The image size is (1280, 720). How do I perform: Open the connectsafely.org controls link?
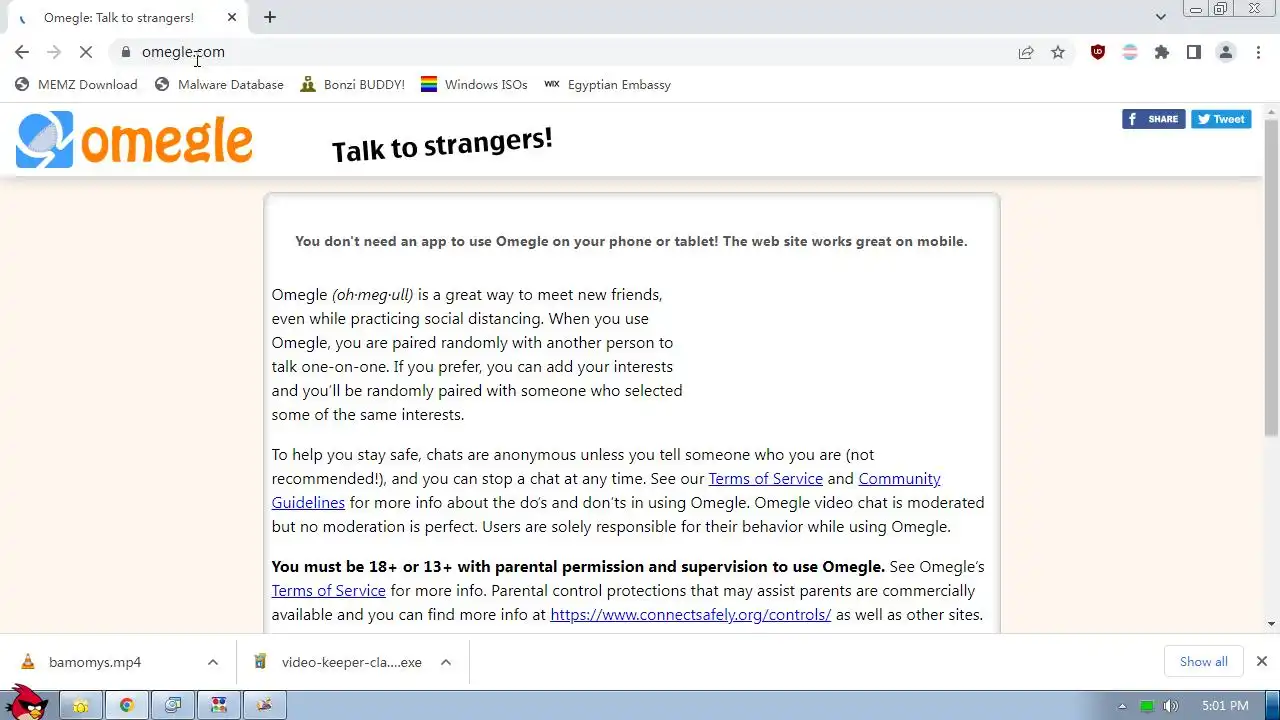[x=690, y=615]
